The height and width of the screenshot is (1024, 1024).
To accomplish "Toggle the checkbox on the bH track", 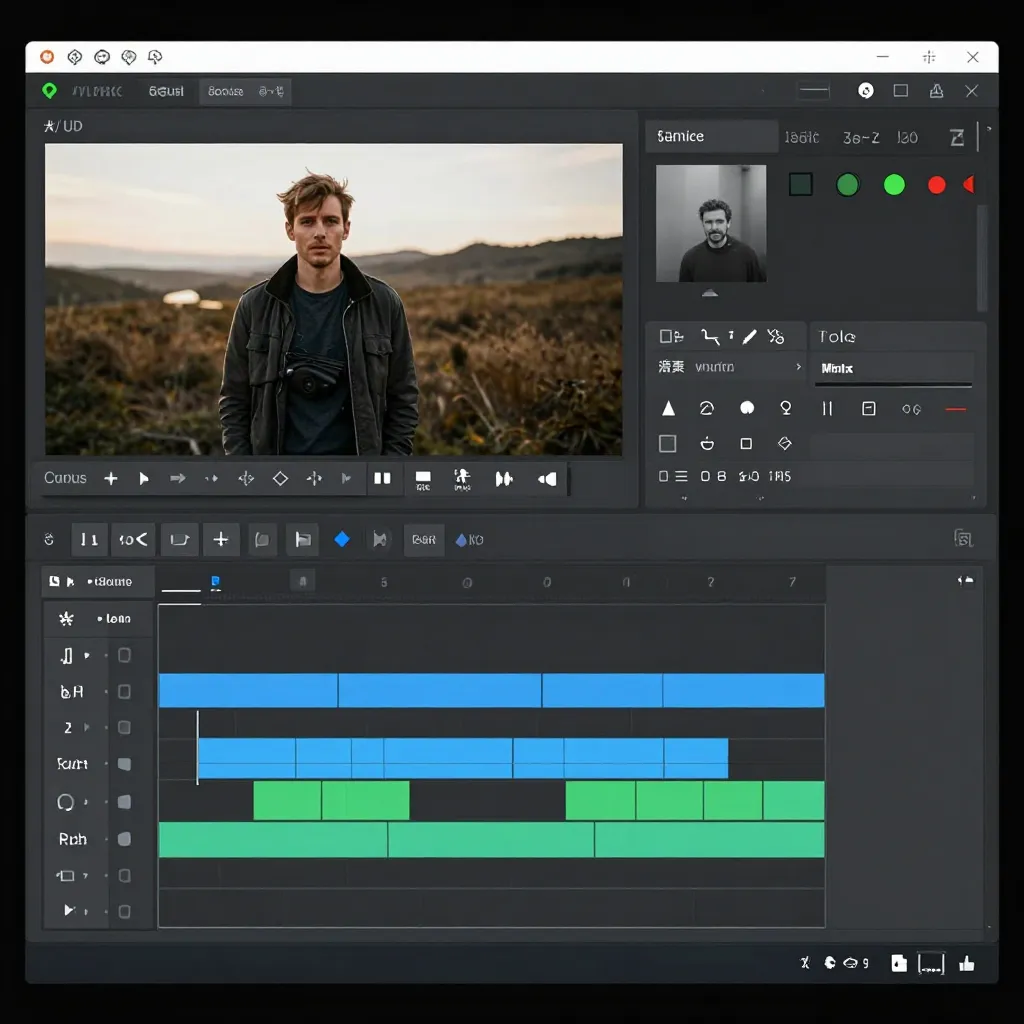I will point(124,691).
